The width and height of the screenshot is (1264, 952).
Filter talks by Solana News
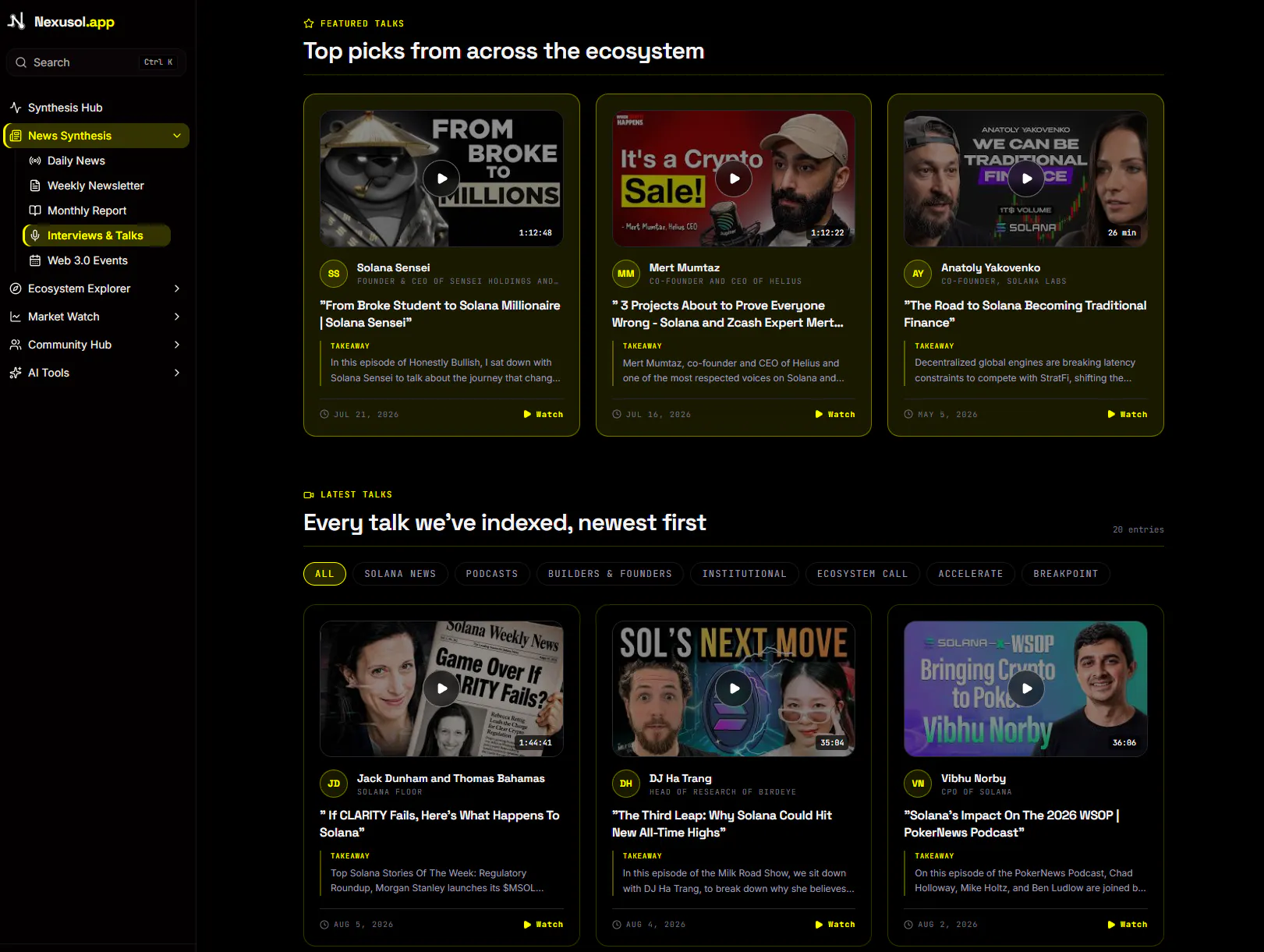[400, 574]
